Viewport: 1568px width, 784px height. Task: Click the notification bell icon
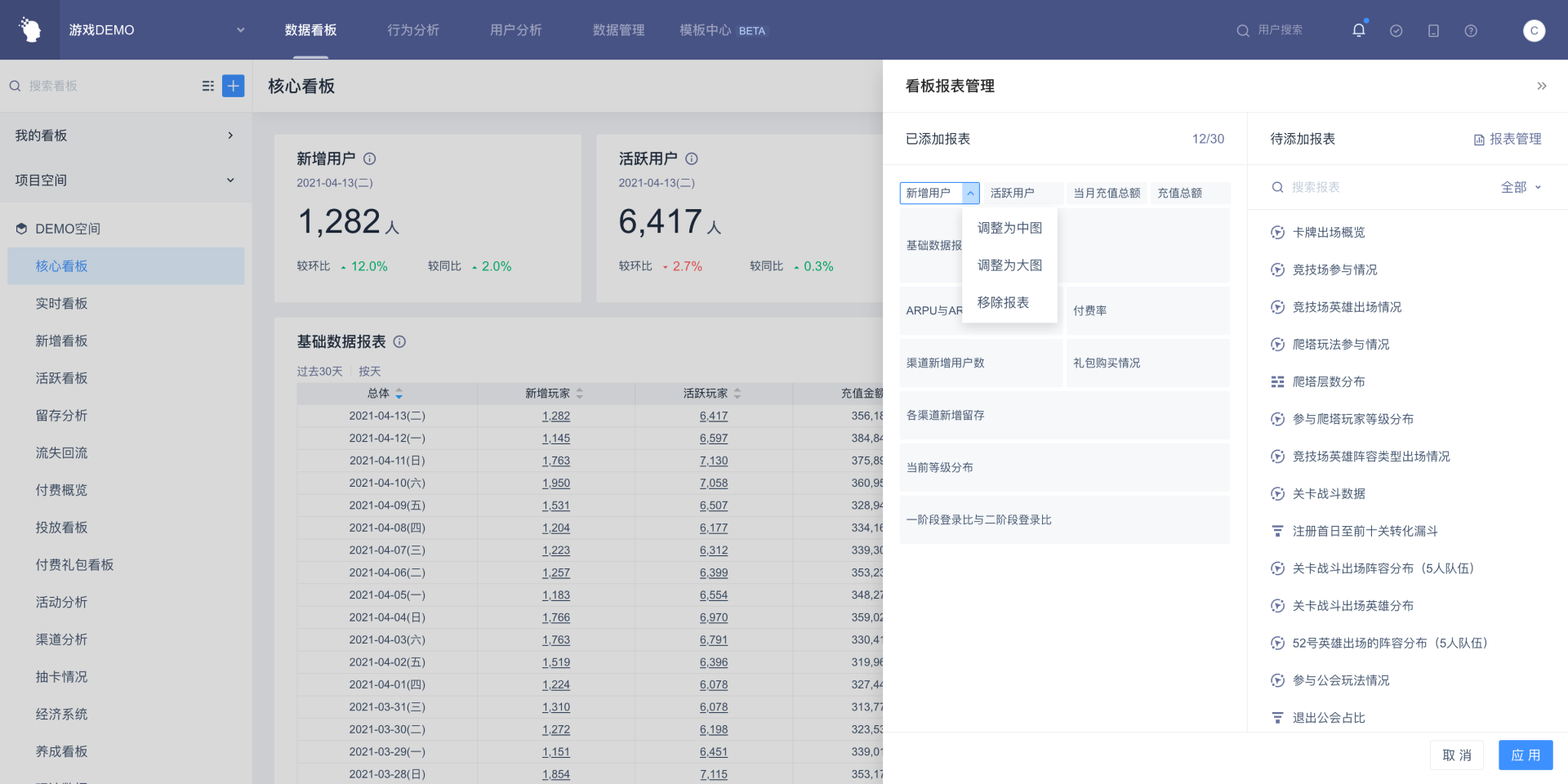[x=1358, y=30]
